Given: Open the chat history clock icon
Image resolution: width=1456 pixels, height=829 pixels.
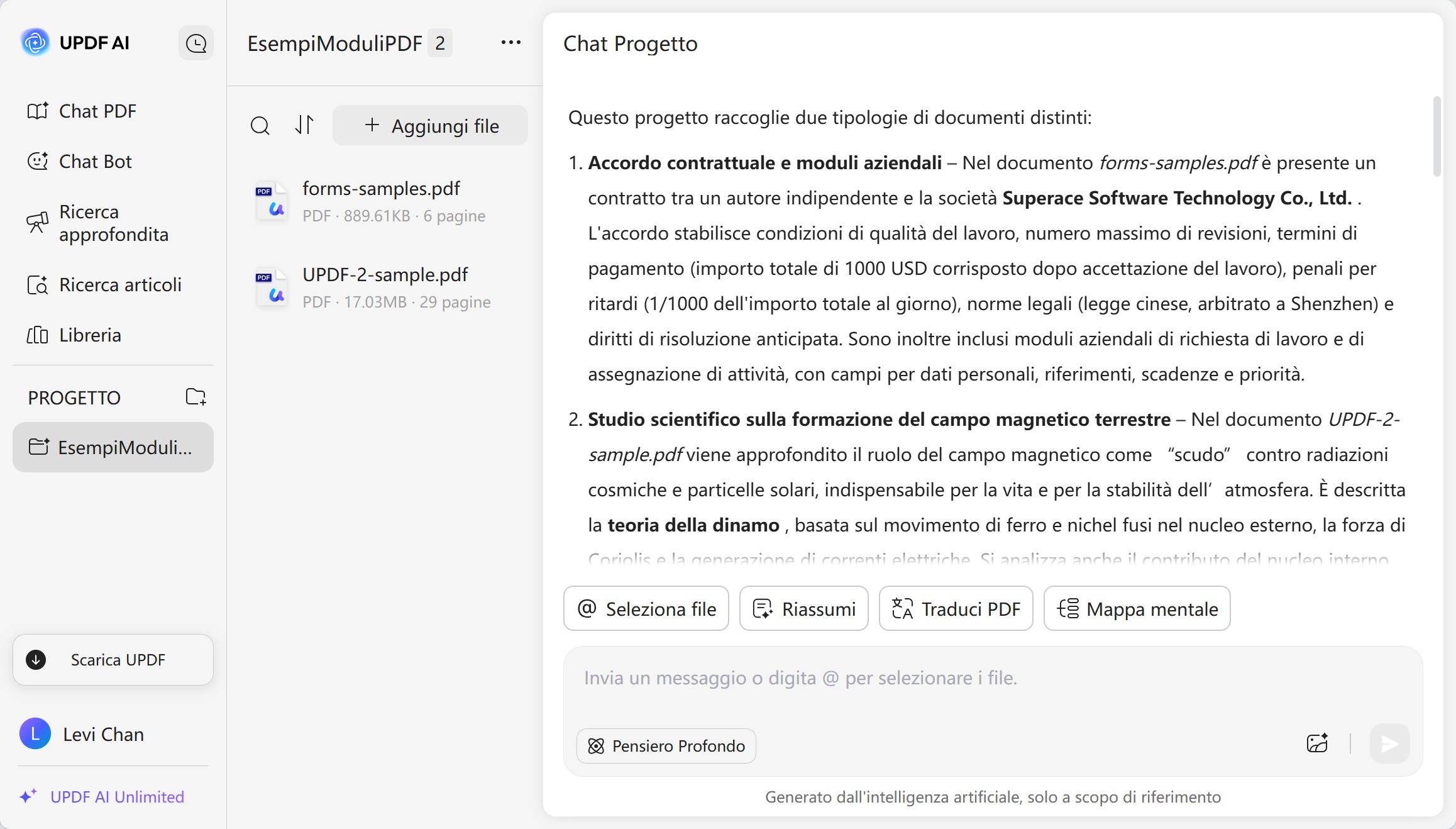Looking at the screenshot, I should coord(196,43).
